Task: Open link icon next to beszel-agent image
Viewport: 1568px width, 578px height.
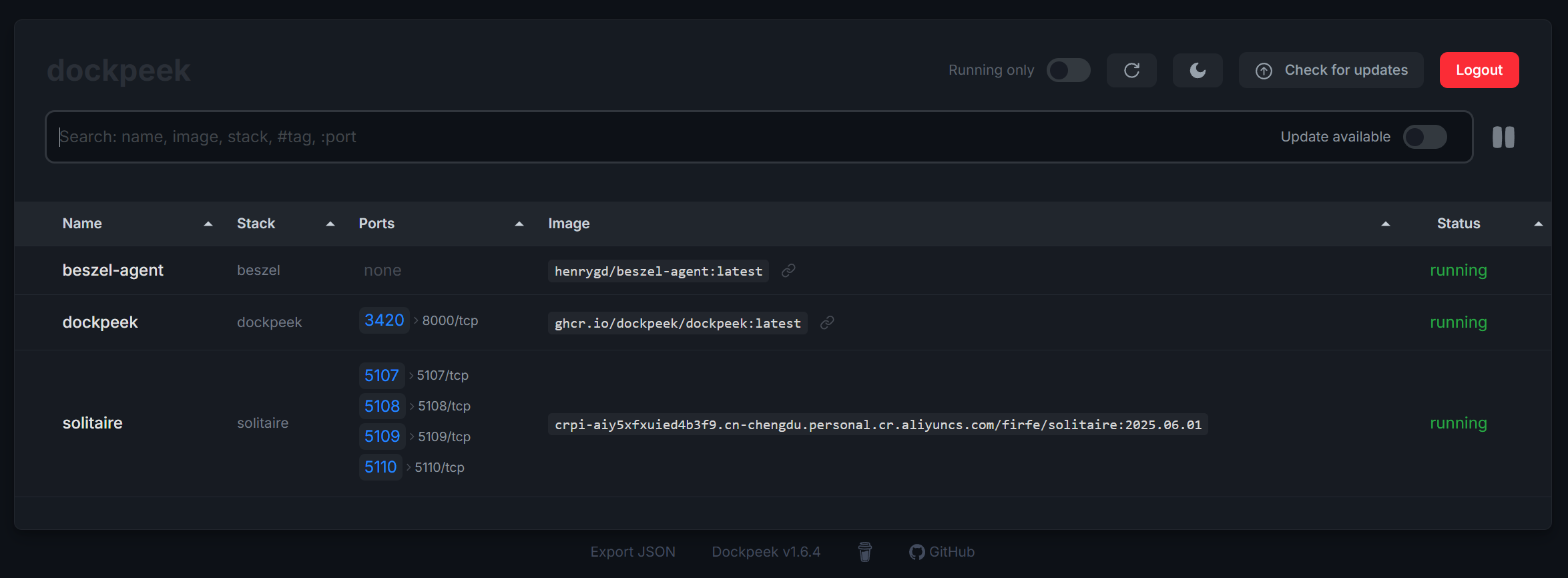Action: pos(788,270)
